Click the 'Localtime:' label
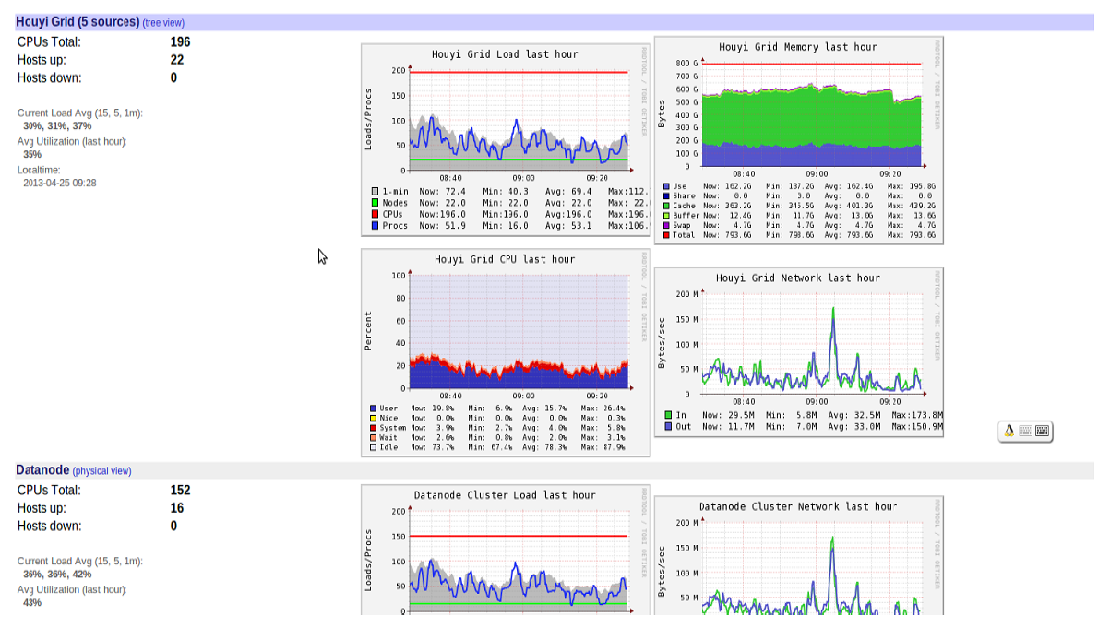 tap(39, 170)
